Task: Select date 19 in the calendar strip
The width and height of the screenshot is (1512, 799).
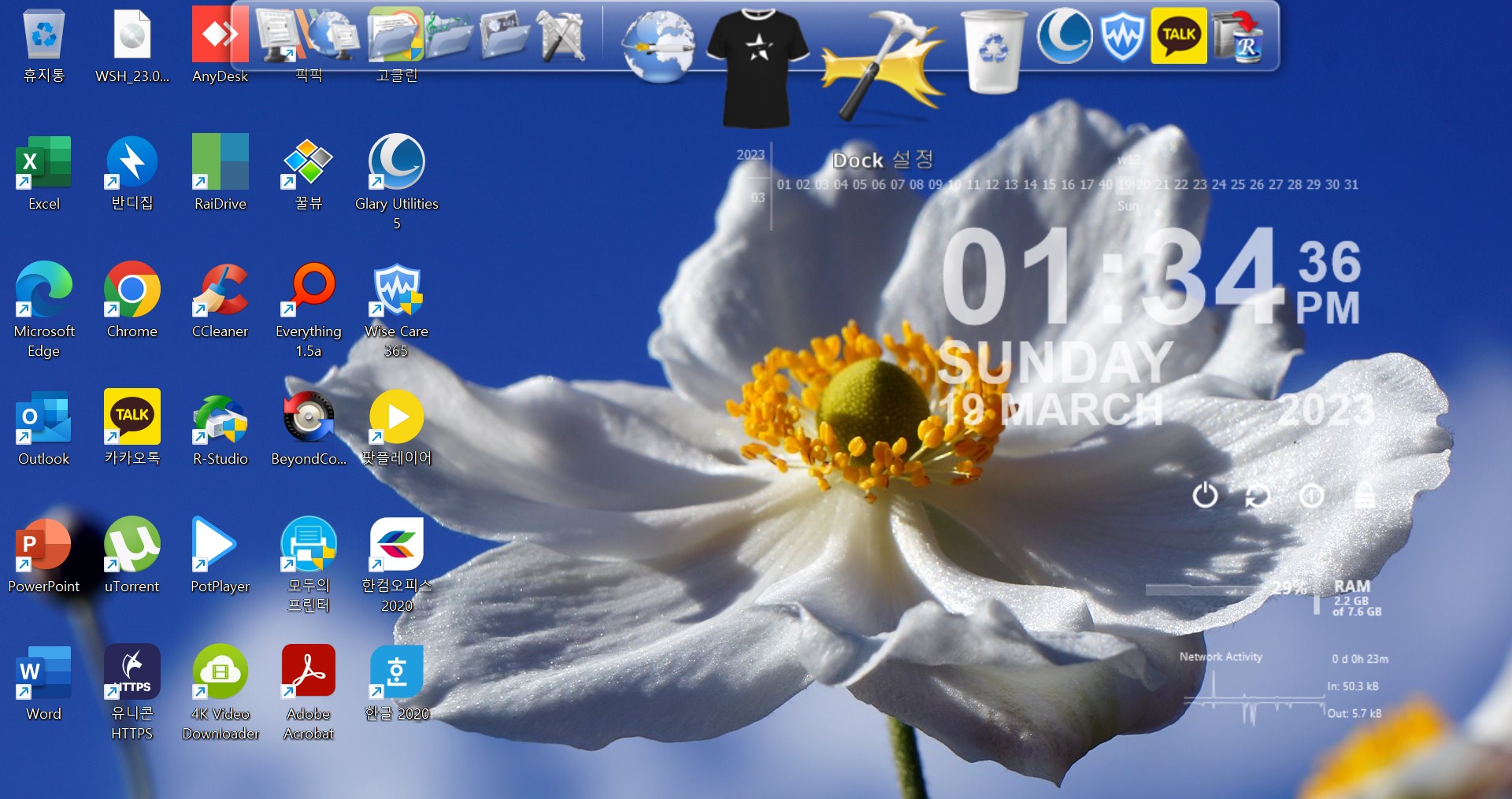Action: tap(1125, 184)
